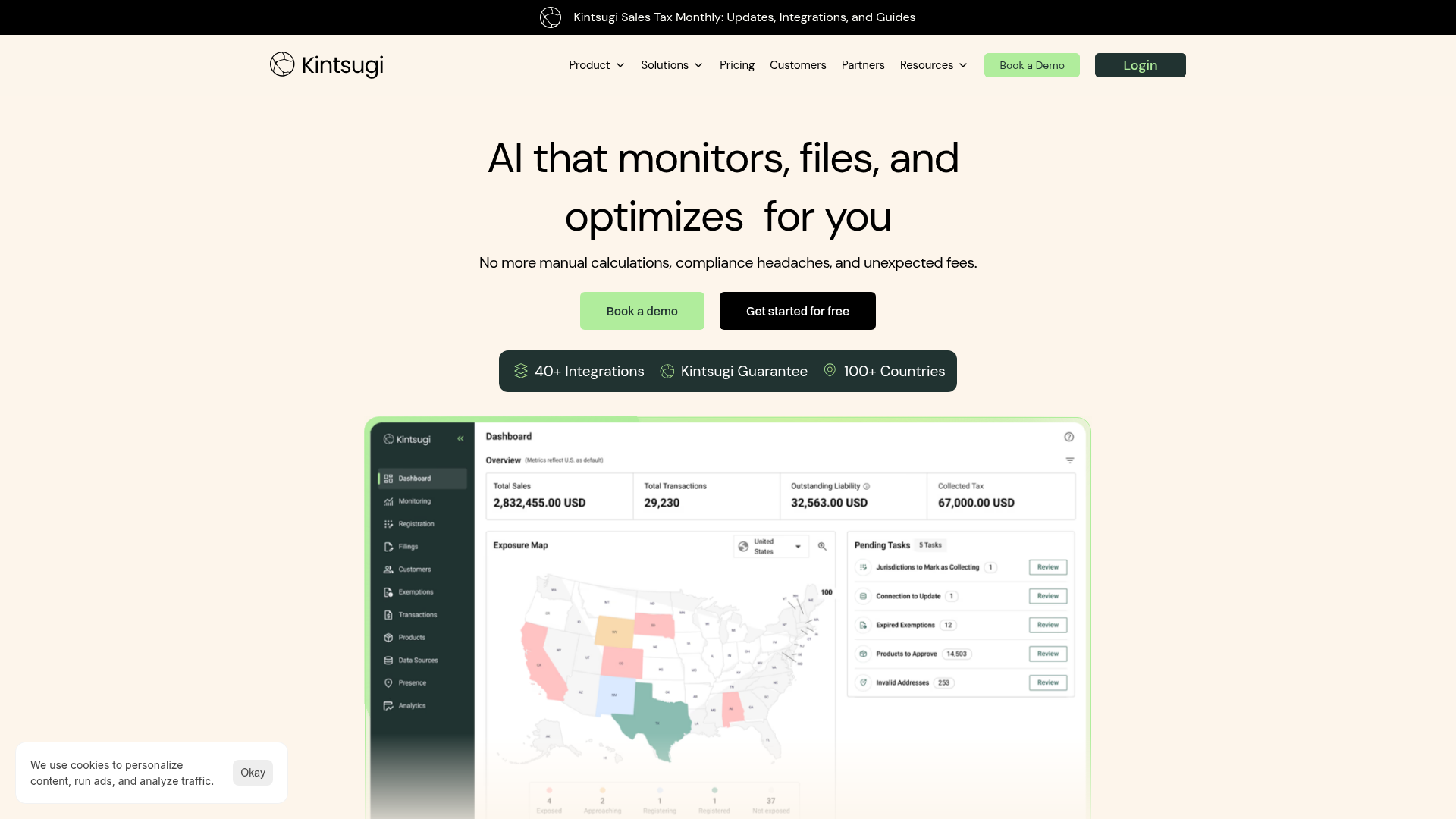Review Jurisdictions to Mark as Collecting
The width and height of the screenshot is (1456, 819).
point(1048,567)
